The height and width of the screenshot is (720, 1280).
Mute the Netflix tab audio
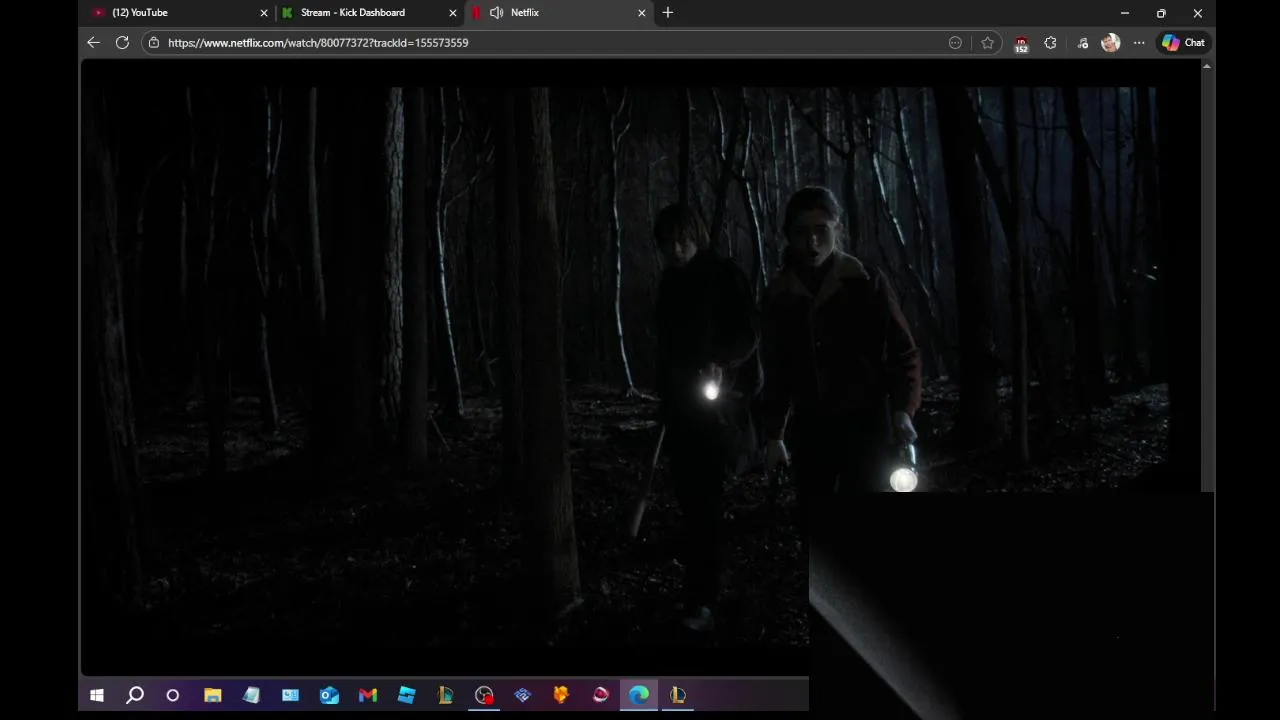pos(496,13)
